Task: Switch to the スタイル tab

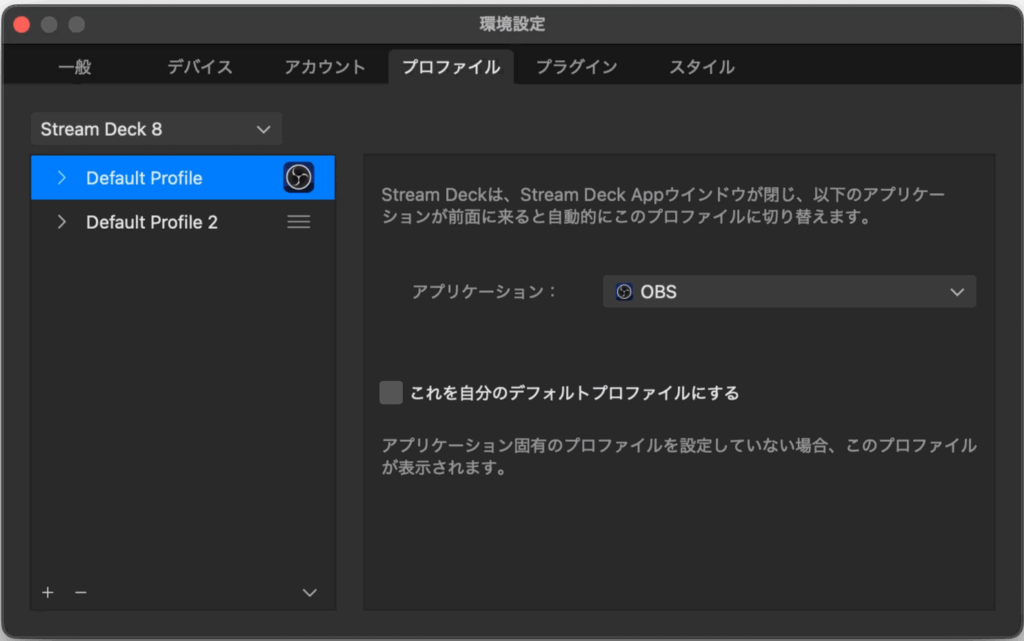Action: [x=701, y=67]
